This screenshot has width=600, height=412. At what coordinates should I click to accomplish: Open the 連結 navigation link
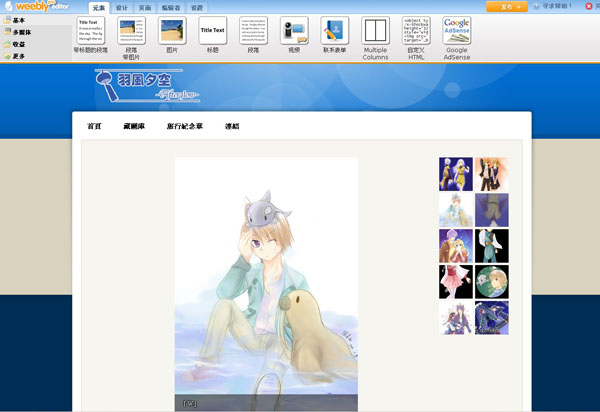pyautogui.click(x=232, y=126)
